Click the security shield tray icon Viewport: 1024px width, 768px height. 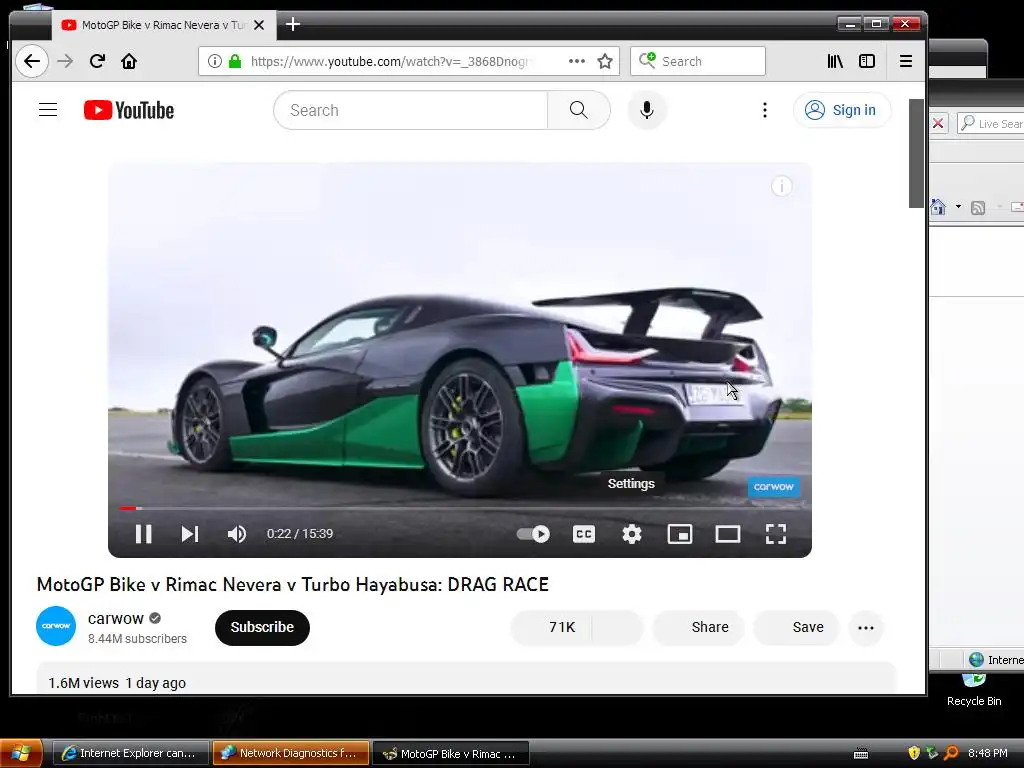point(914,753)
